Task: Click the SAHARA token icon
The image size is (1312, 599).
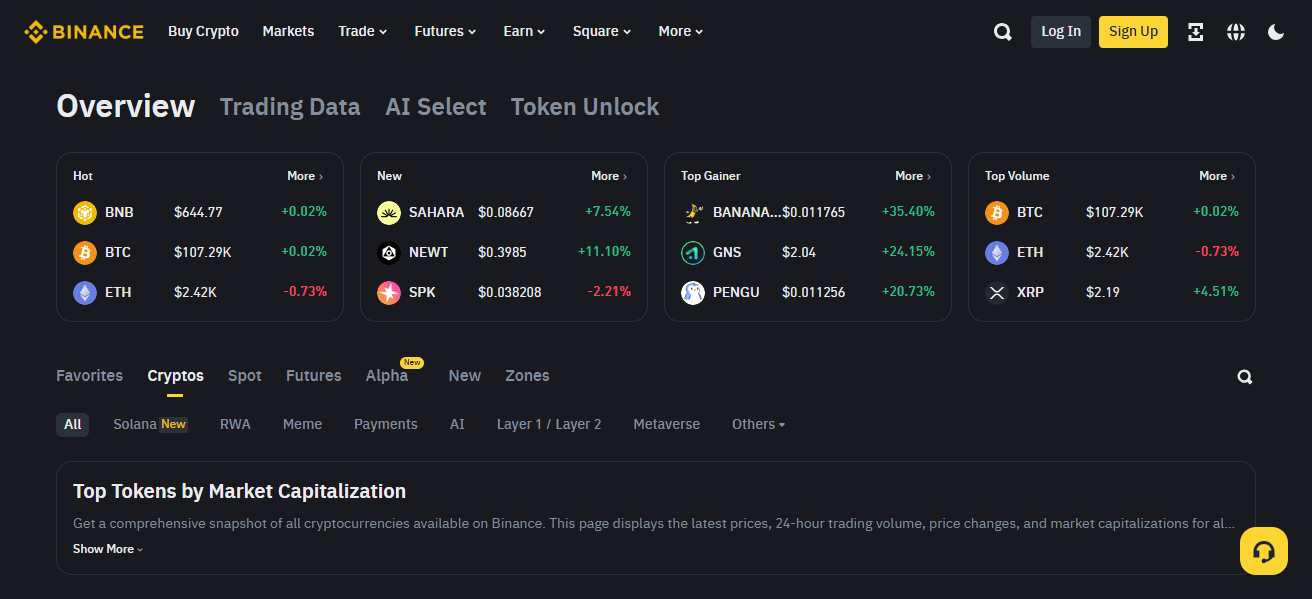Action: coord(389,212)
